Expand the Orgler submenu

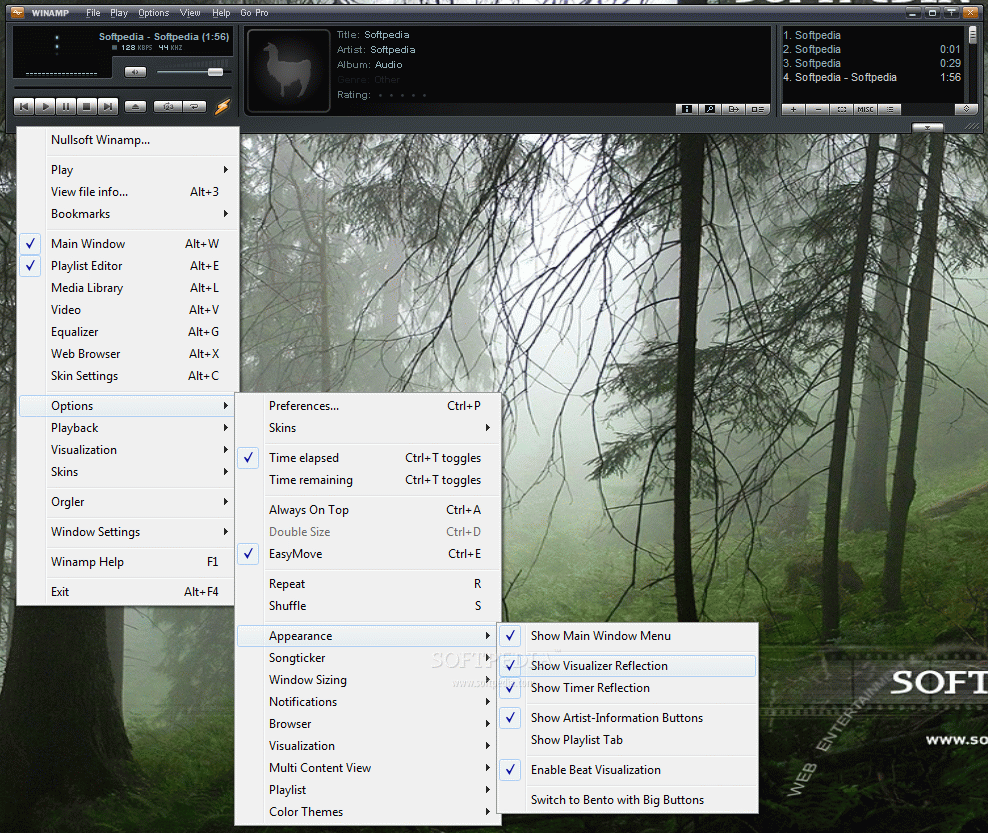[x=128, y=502]
